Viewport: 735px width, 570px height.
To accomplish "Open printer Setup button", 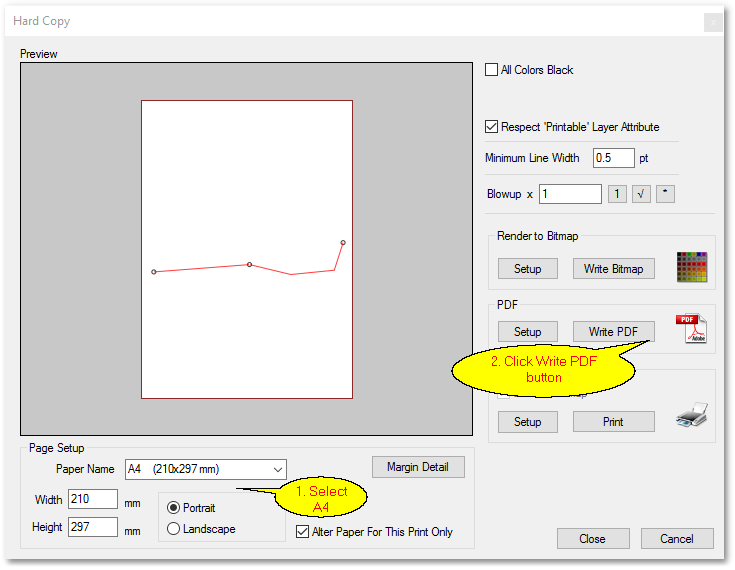I will click(528, 422).
